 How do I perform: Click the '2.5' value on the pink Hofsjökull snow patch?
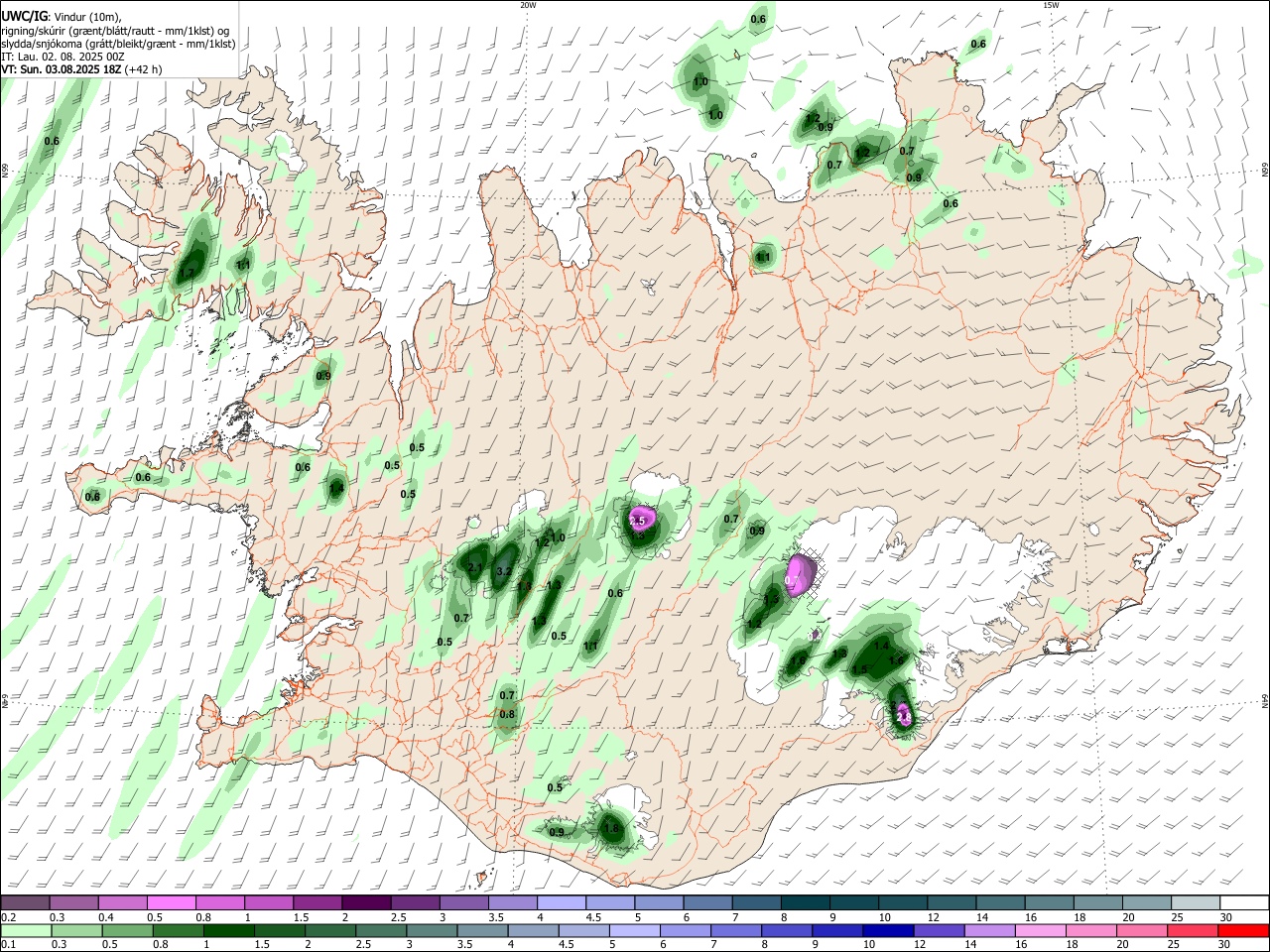point(638,521)
